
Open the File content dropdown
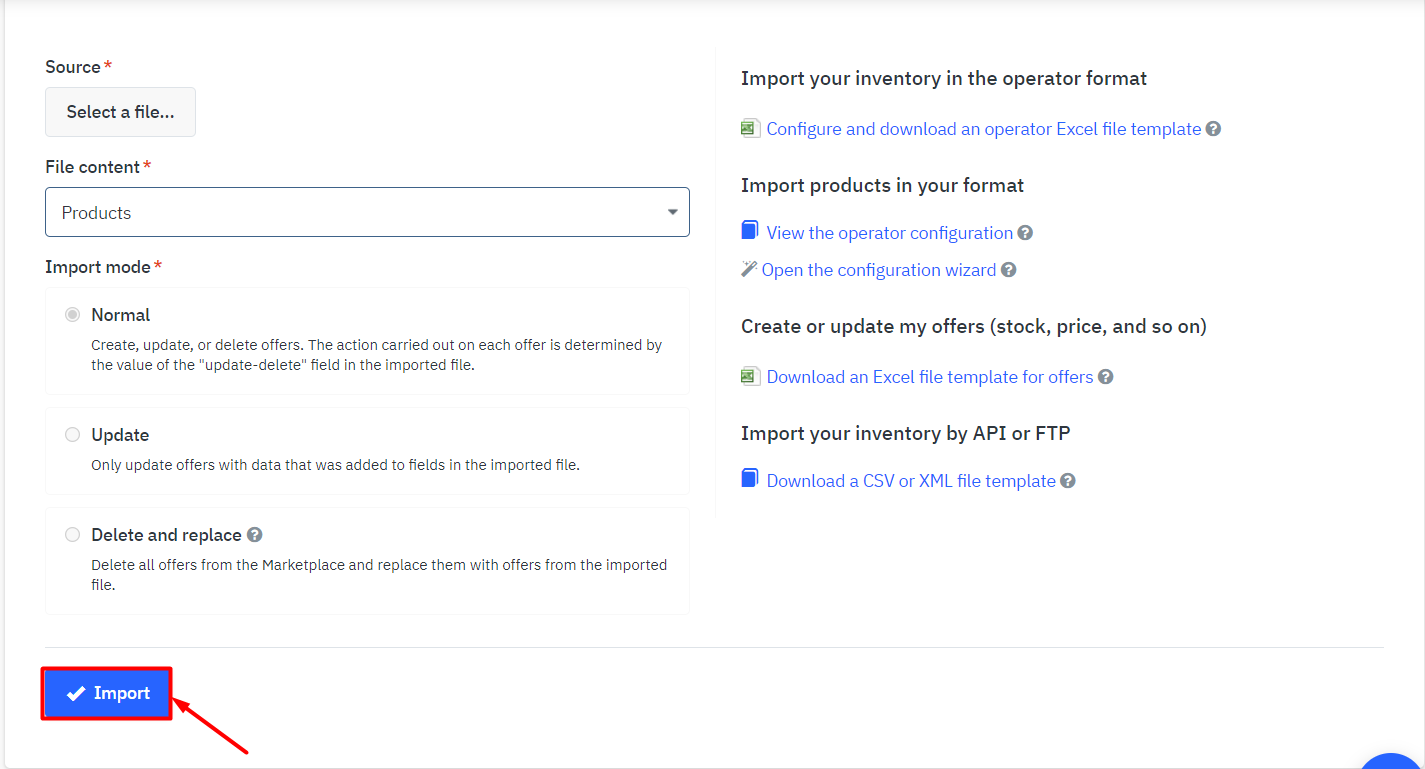[367, 212]
